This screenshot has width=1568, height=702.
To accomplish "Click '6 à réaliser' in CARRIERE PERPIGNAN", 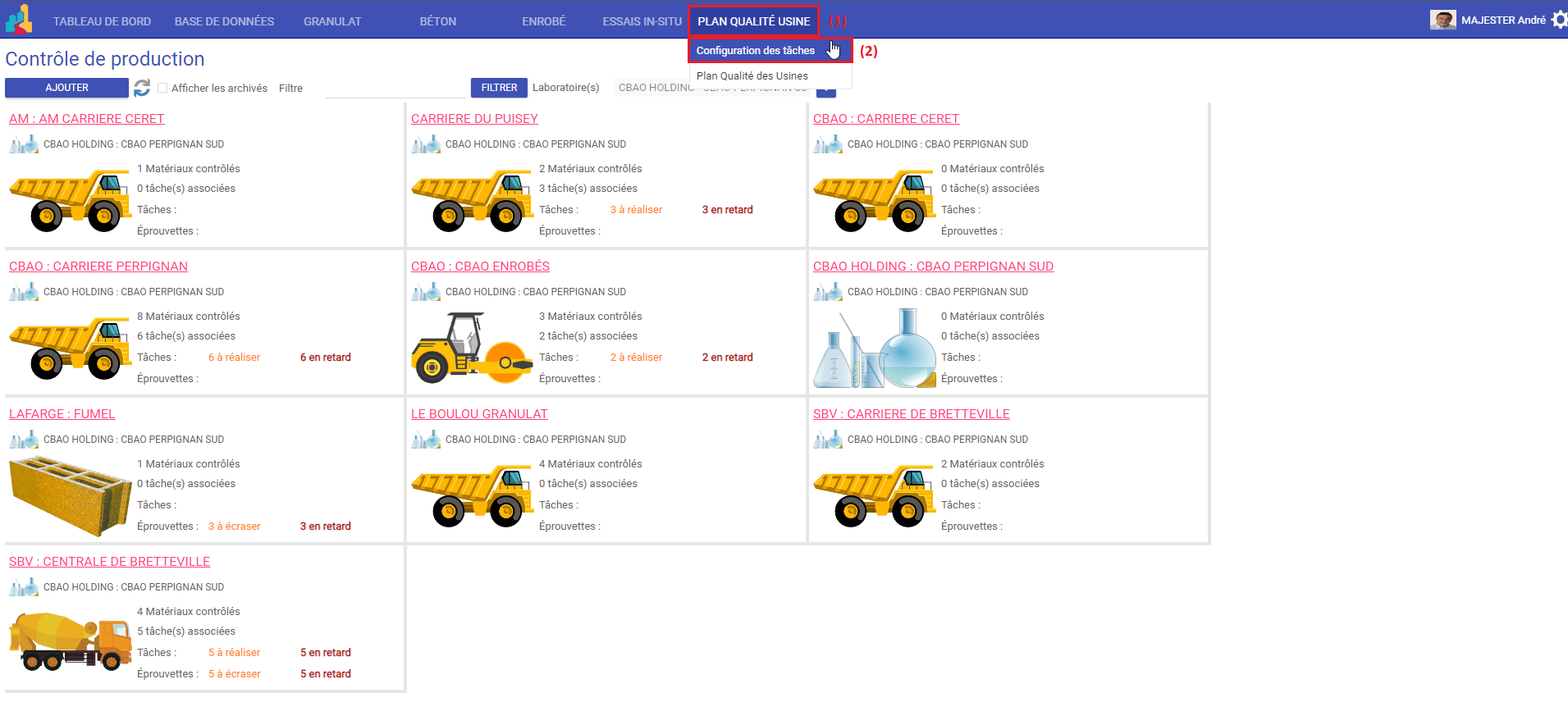I will click(234, 358).
